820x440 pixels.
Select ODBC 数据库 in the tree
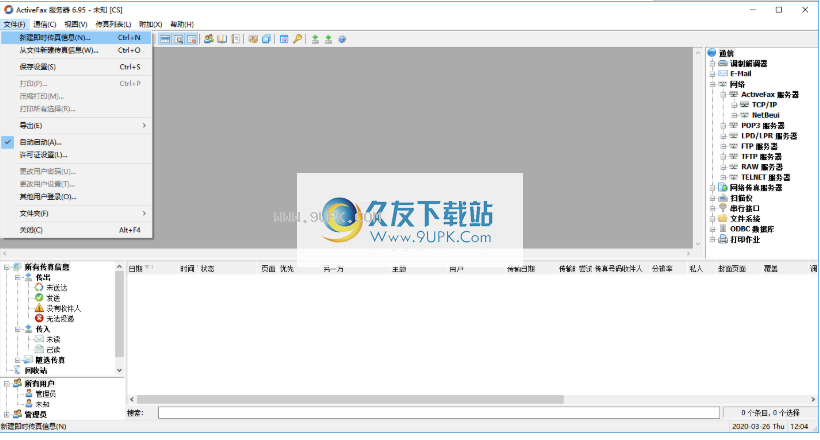point(752,229)
